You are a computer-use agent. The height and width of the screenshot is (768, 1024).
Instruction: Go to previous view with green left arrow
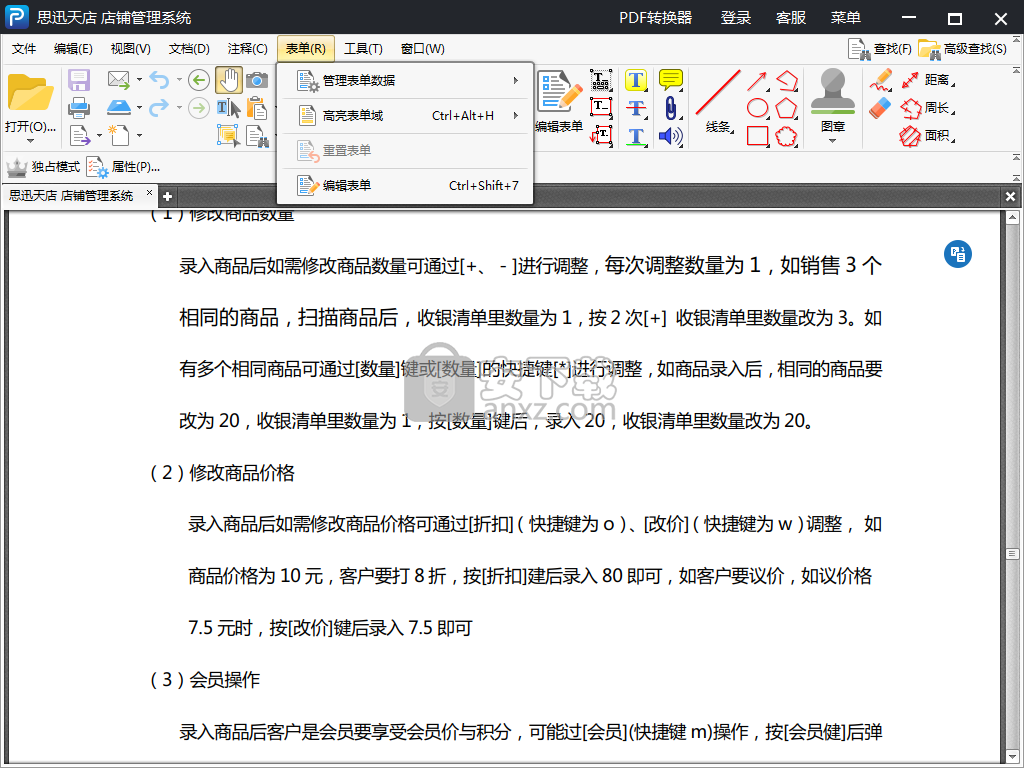pos(199,80)
